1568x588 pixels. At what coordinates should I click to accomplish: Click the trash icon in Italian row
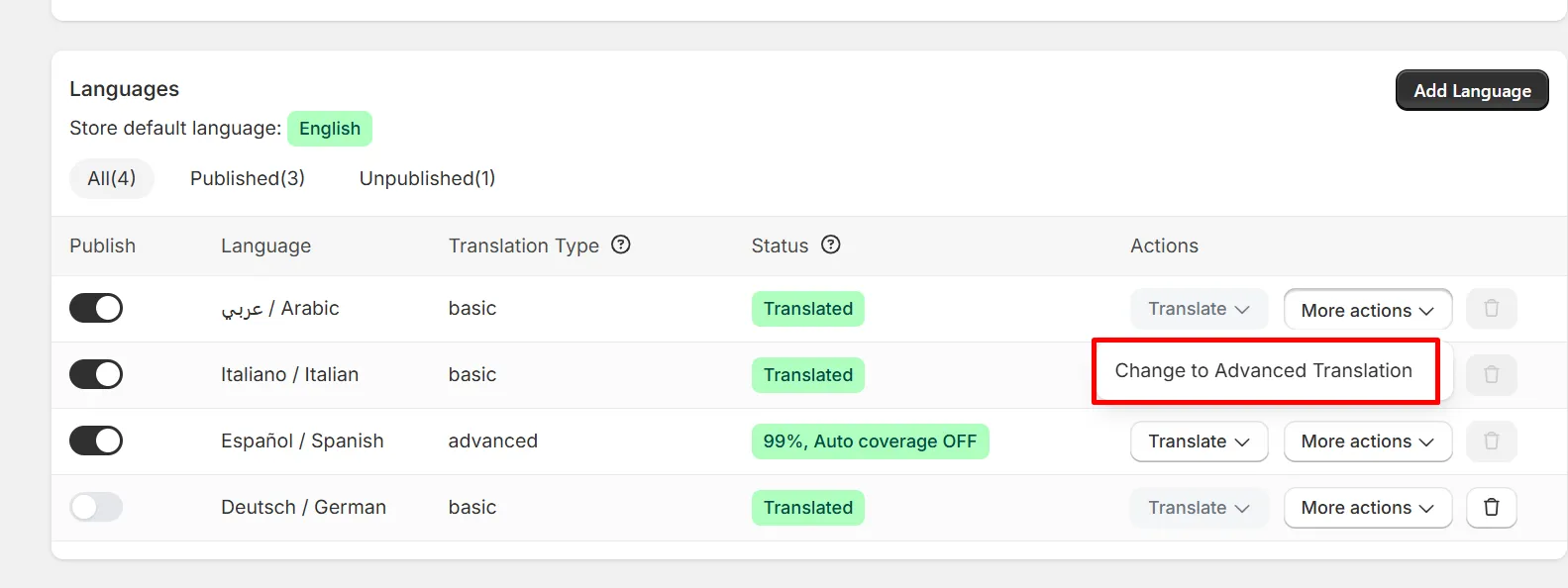coord(1491,375)
